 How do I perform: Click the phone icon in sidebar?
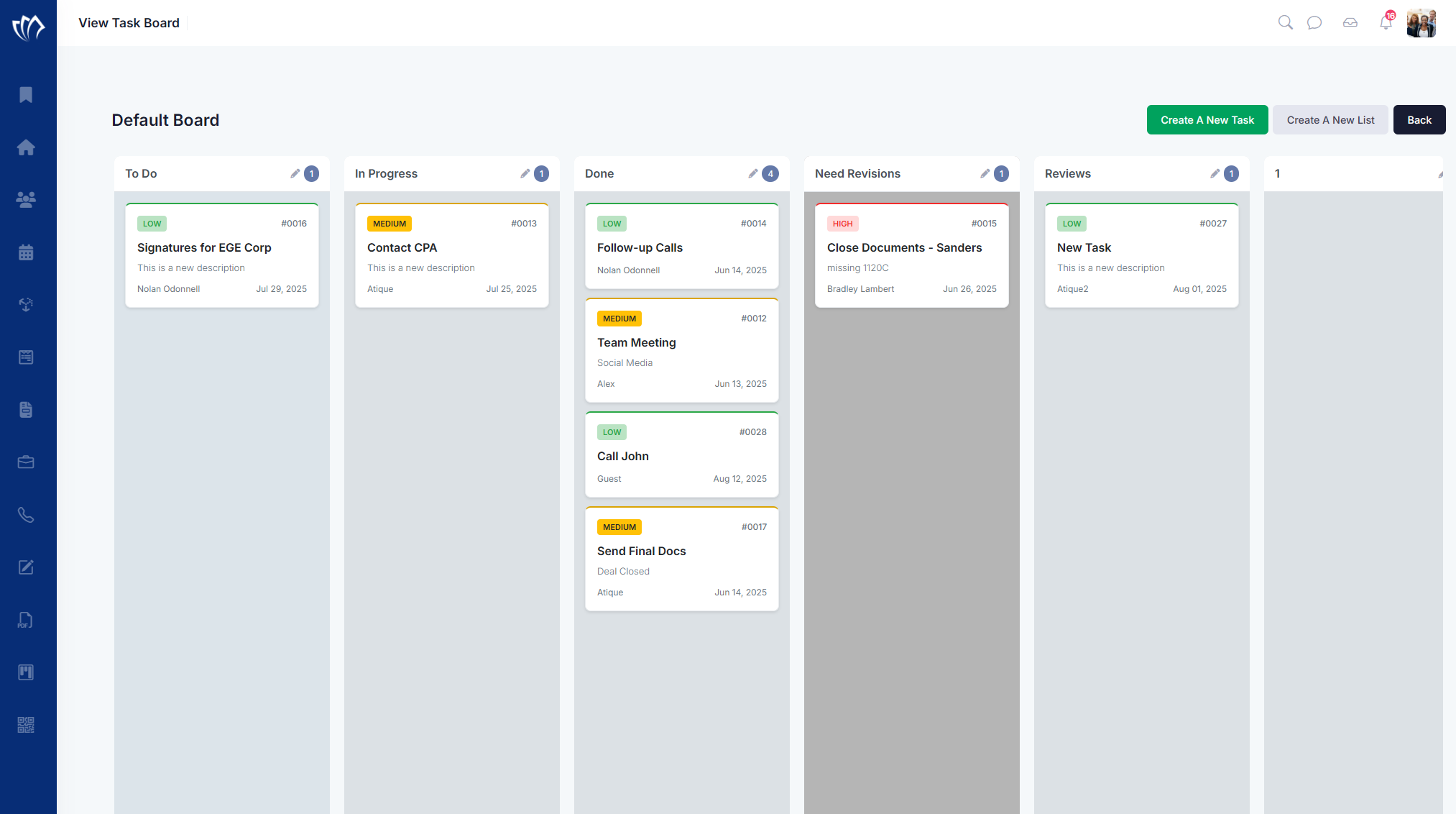tap(26, 515)
